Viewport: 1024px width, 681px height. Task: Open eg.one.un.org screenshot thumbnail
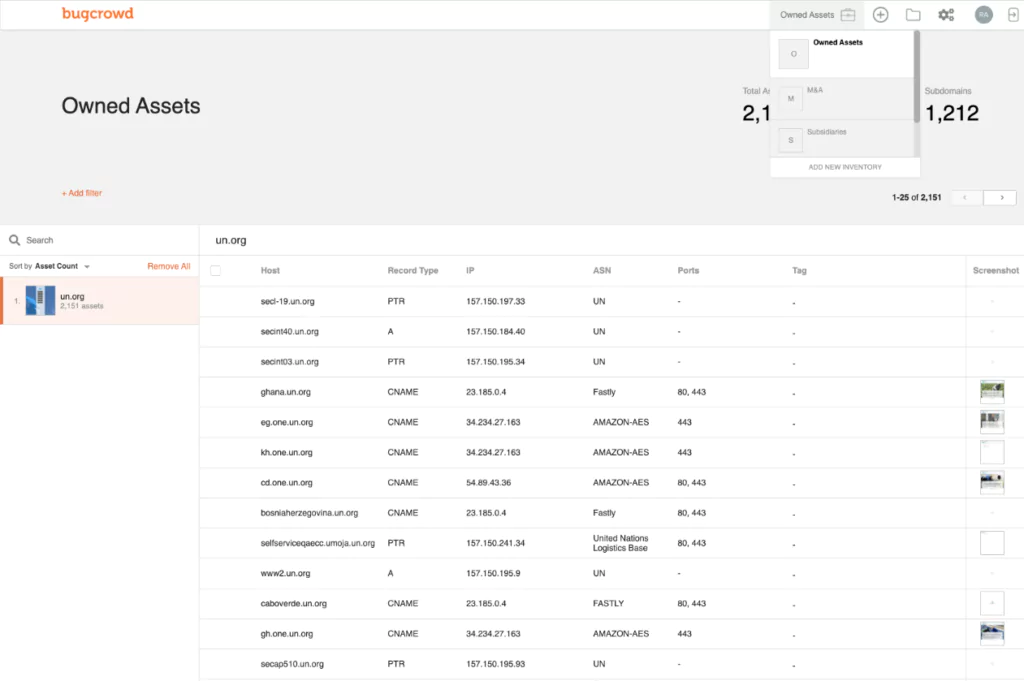(x=992, y=422)
